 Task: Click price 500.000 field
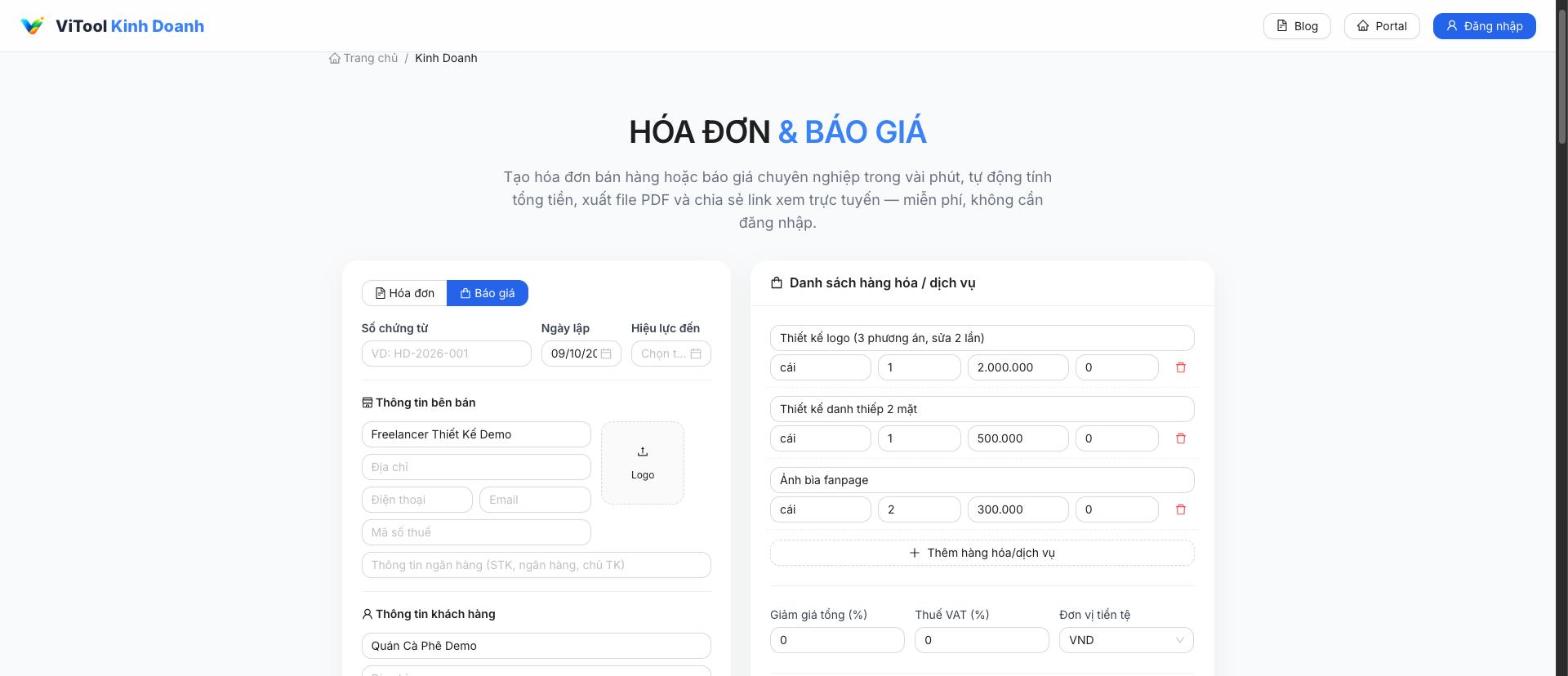coord(1018,438)
